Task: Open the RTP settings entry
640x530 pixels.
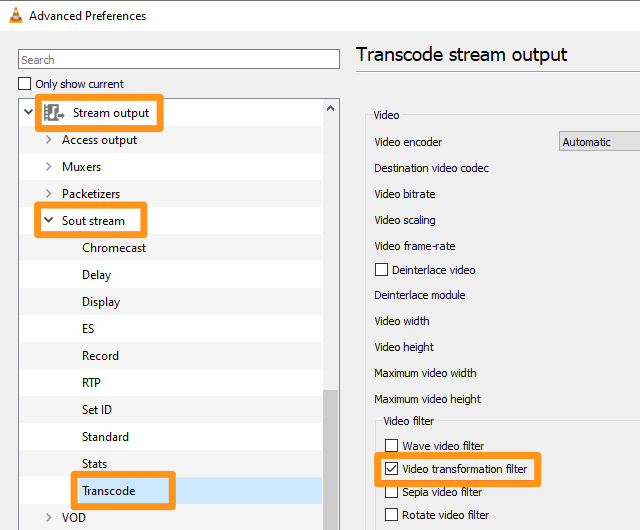Action: point(91,383)
